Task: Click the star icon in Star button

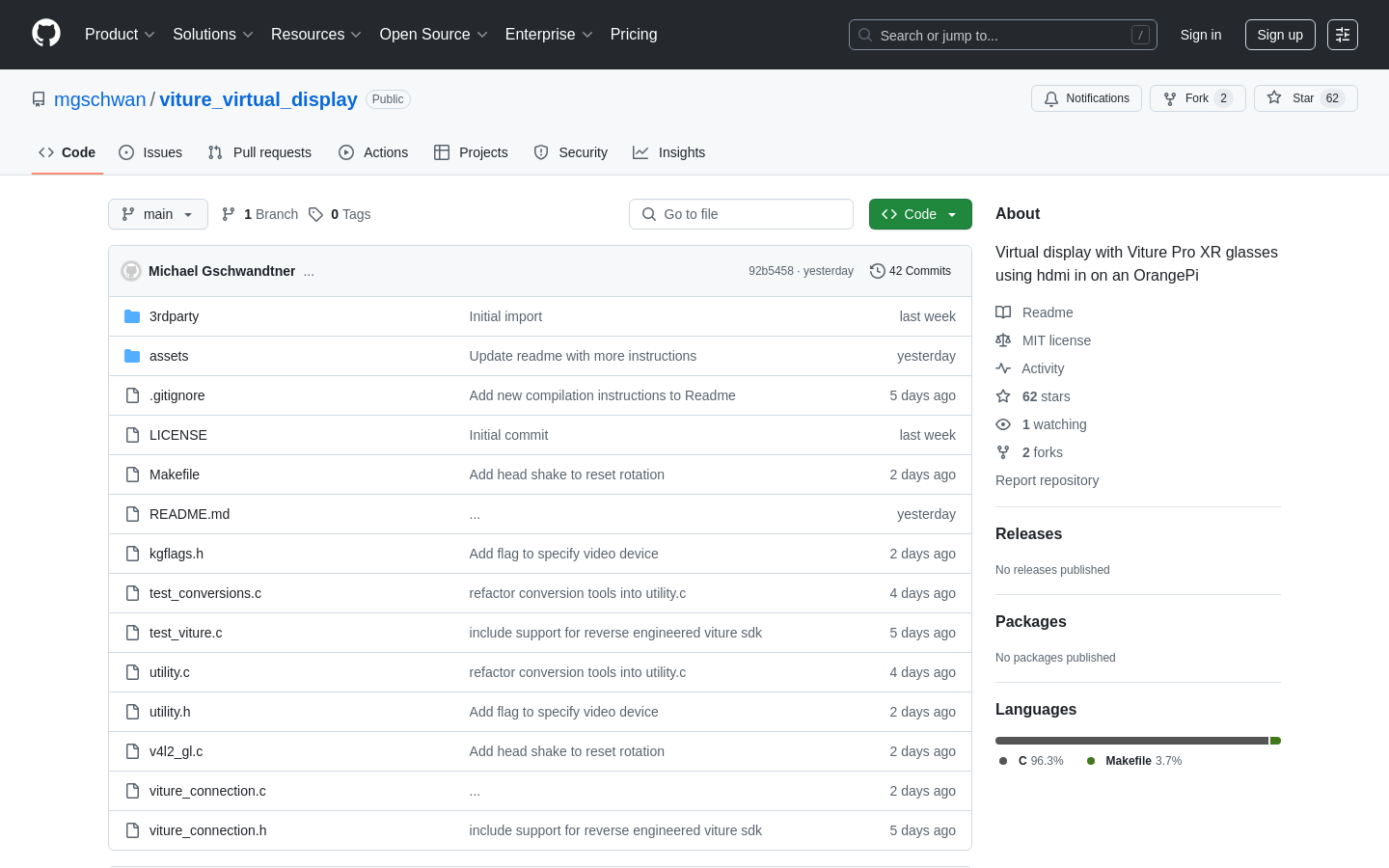Action: (x=1274, y=98)
